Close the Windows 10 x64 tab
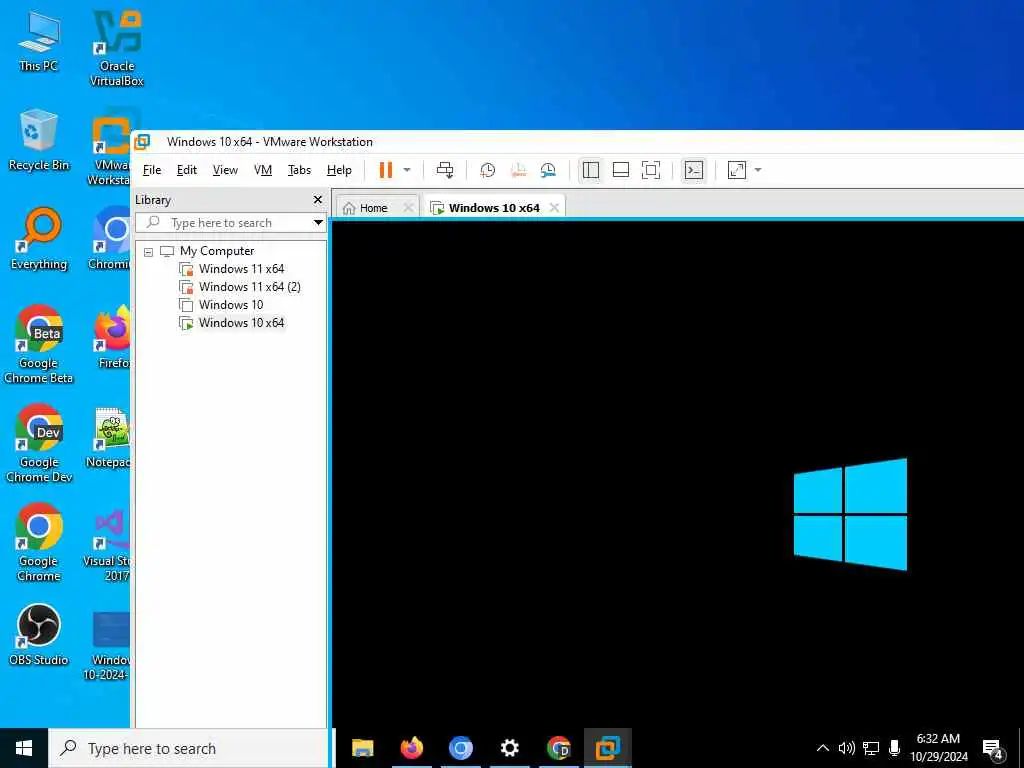This screenshot has width=1024, height=768. 554,208
